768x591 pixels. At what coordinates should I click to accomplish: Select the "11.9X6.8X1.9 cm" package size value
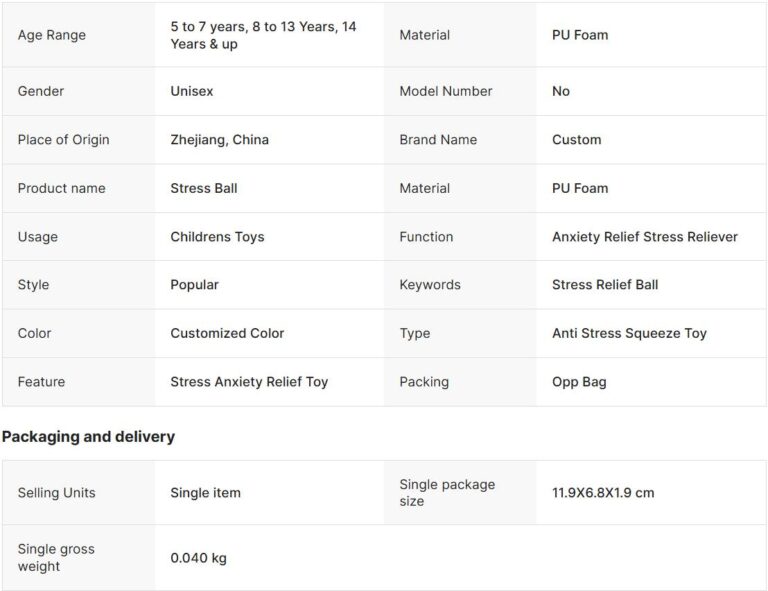click(x=603, y=493)
